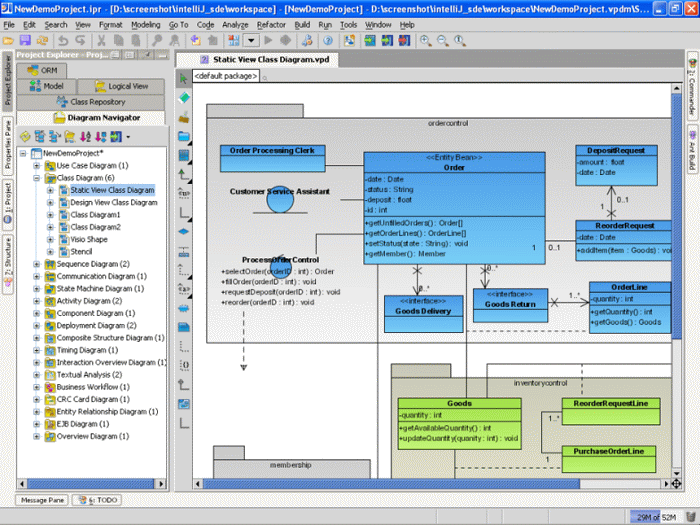Image resolution: width=700 pixels, height=525 pixels.
Task: Open the run configuration dropdown arrow
Action: [251, 41]
